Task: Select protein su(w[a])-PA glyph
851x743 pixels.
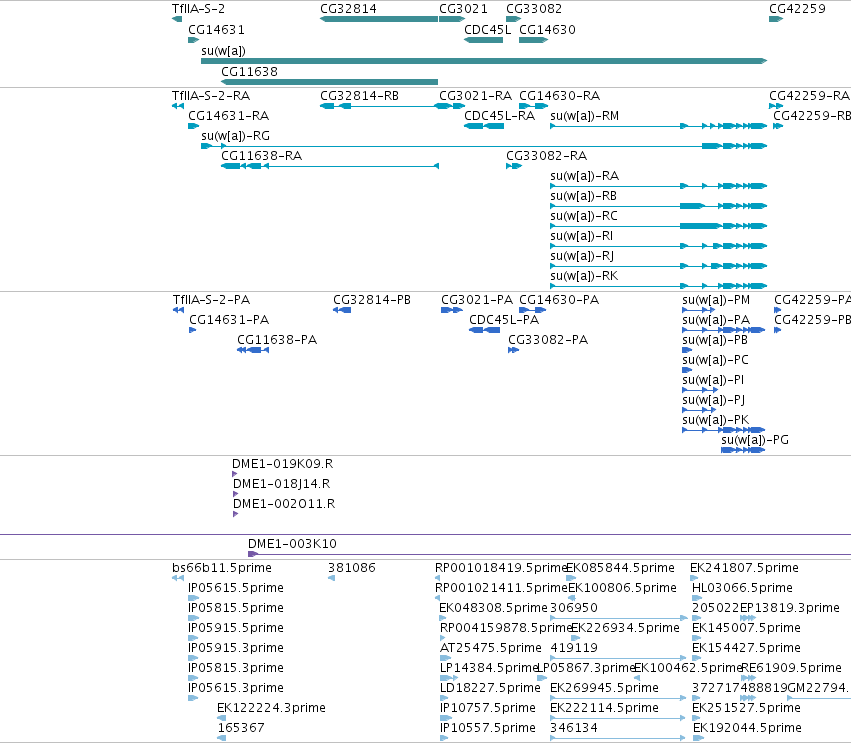Action: pos(723,330)
